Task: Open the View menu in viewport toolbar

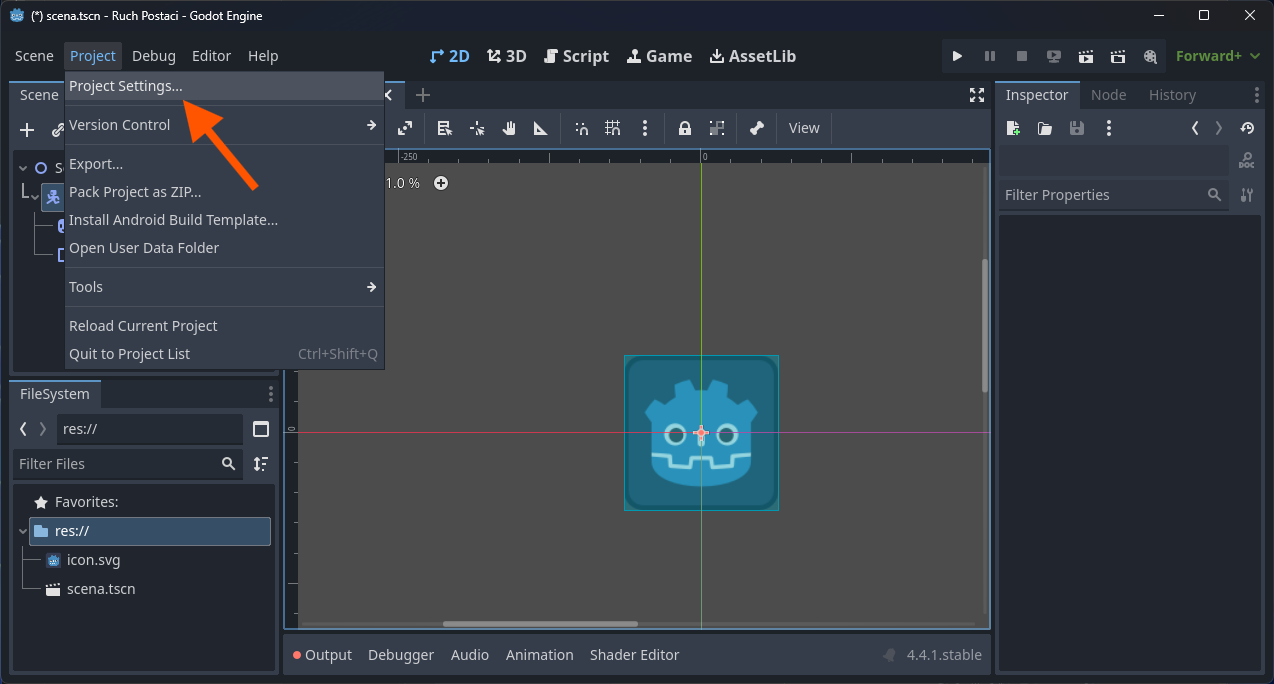Action: [x=804, y=128]
